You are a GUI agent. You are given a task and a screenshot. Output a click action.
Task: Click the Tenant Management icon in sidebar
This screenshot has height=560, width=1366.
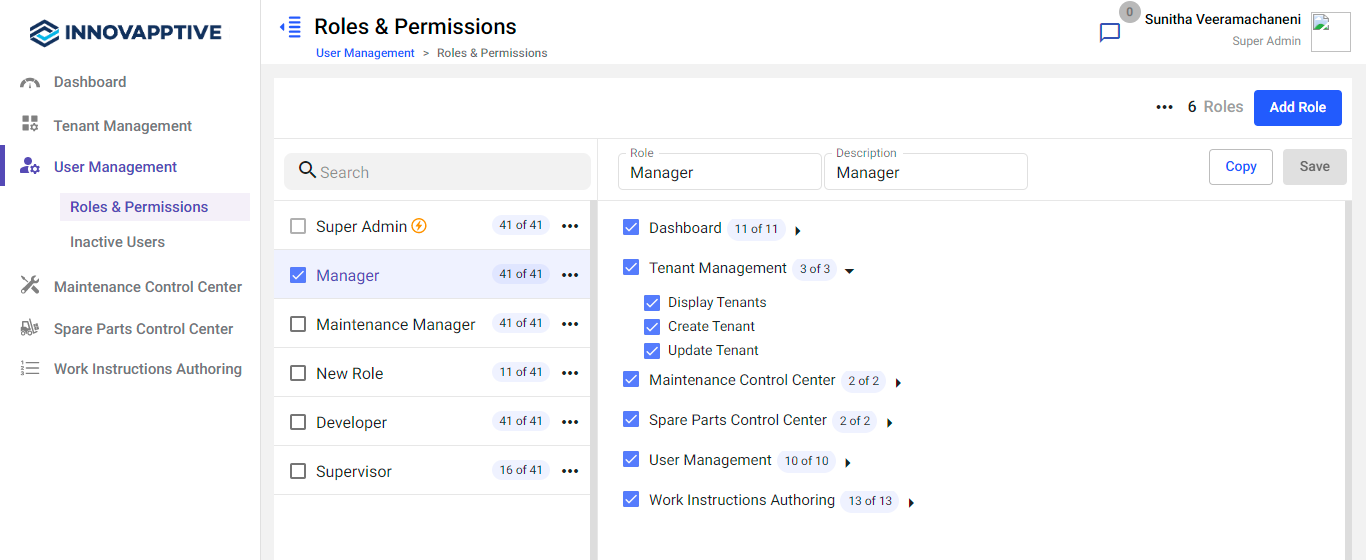pos(30,125)
